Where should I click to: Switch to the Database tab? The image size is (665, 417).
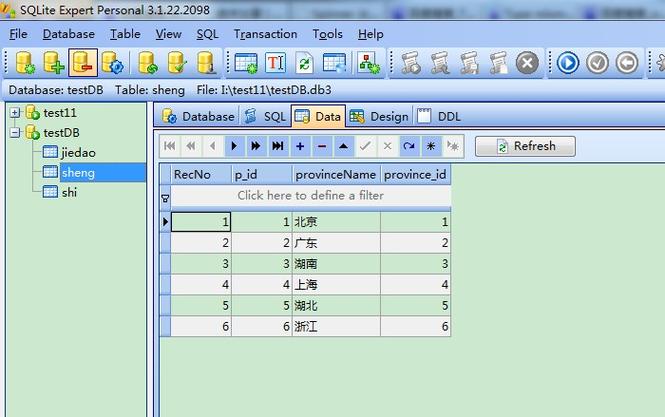point(198,116)
